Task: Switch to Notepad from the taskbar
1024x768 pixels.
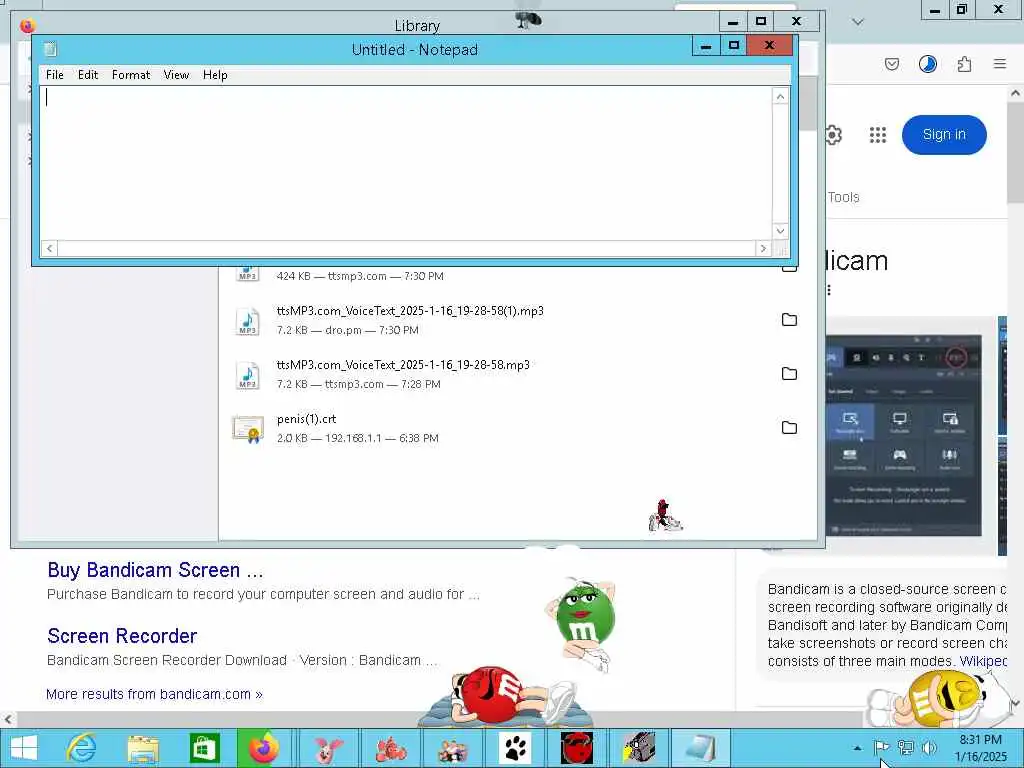Action: [700, 748]
